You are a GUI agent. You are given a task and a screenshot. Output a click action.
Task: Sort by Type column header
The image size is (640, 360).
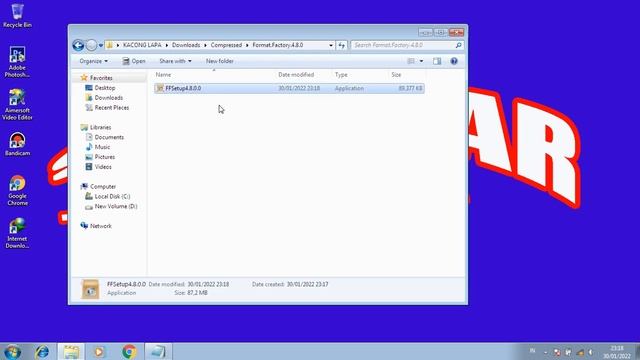click(x=360, y=75)
